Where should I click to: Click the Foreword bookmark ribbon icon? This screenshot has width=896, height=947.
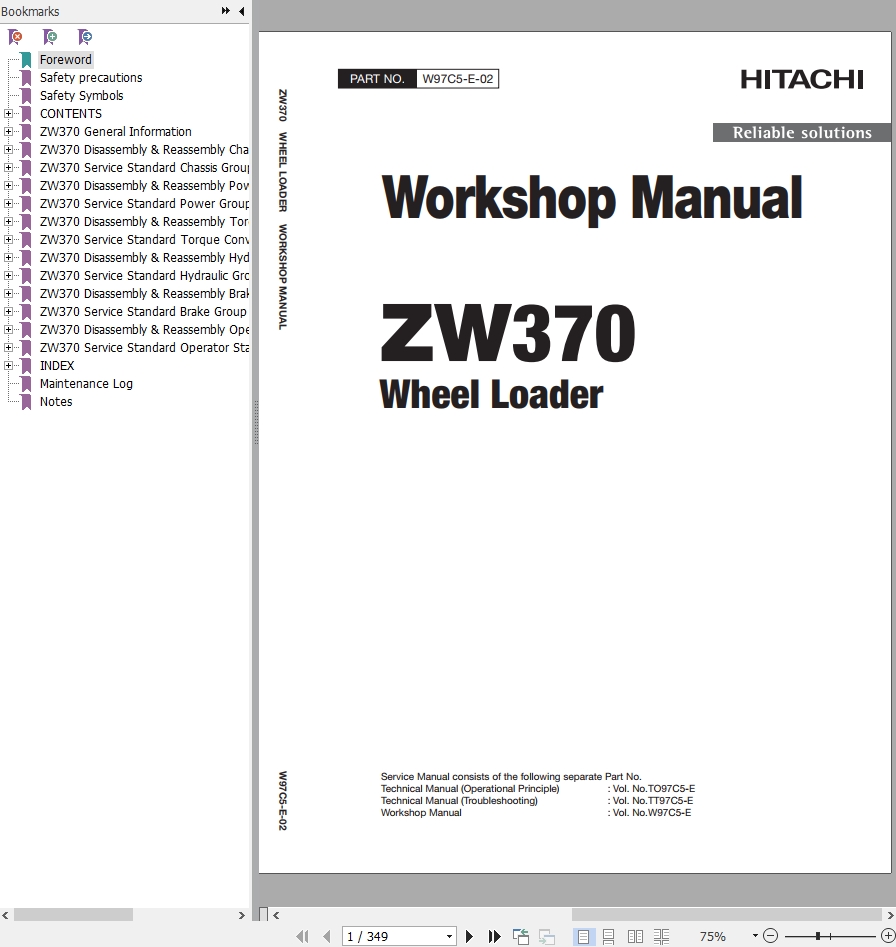pyautogui.click(x=26, y=60)
